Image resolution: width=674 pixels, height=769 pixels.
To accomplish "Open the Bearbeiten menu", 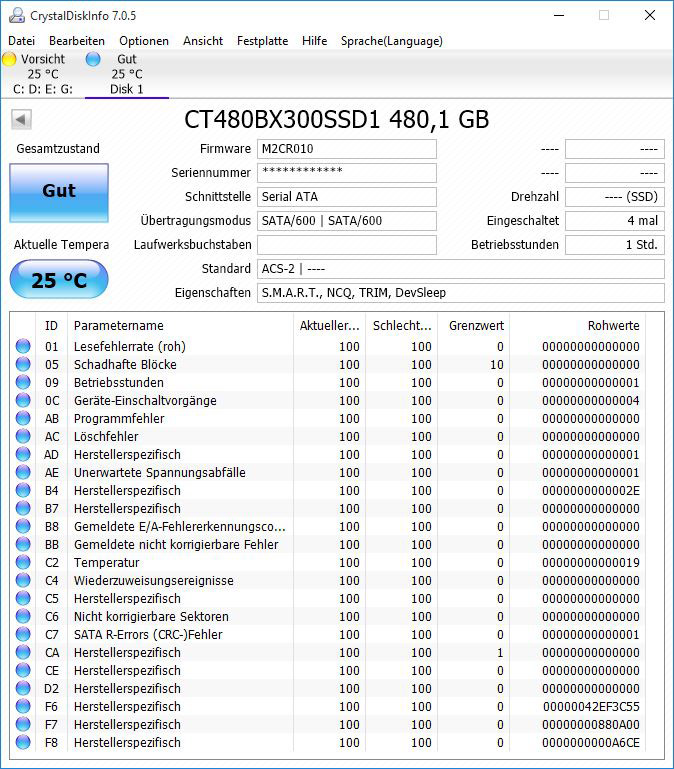I will [77, 41].
